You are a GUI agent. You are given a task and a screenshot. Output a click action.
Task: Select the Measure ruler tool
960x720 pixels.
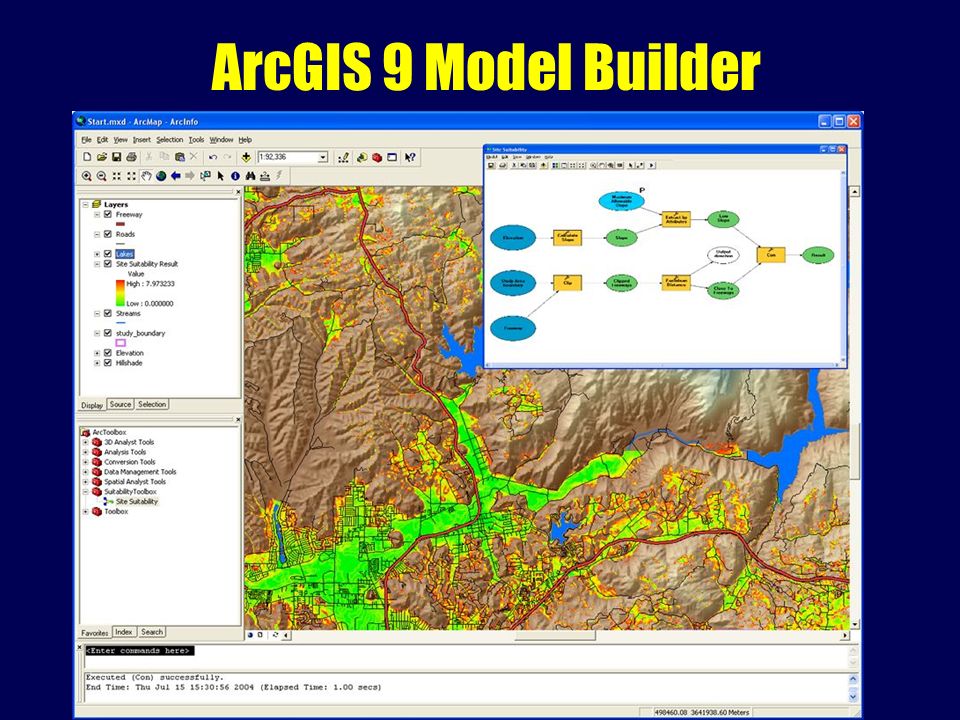[x=264, y=176]
